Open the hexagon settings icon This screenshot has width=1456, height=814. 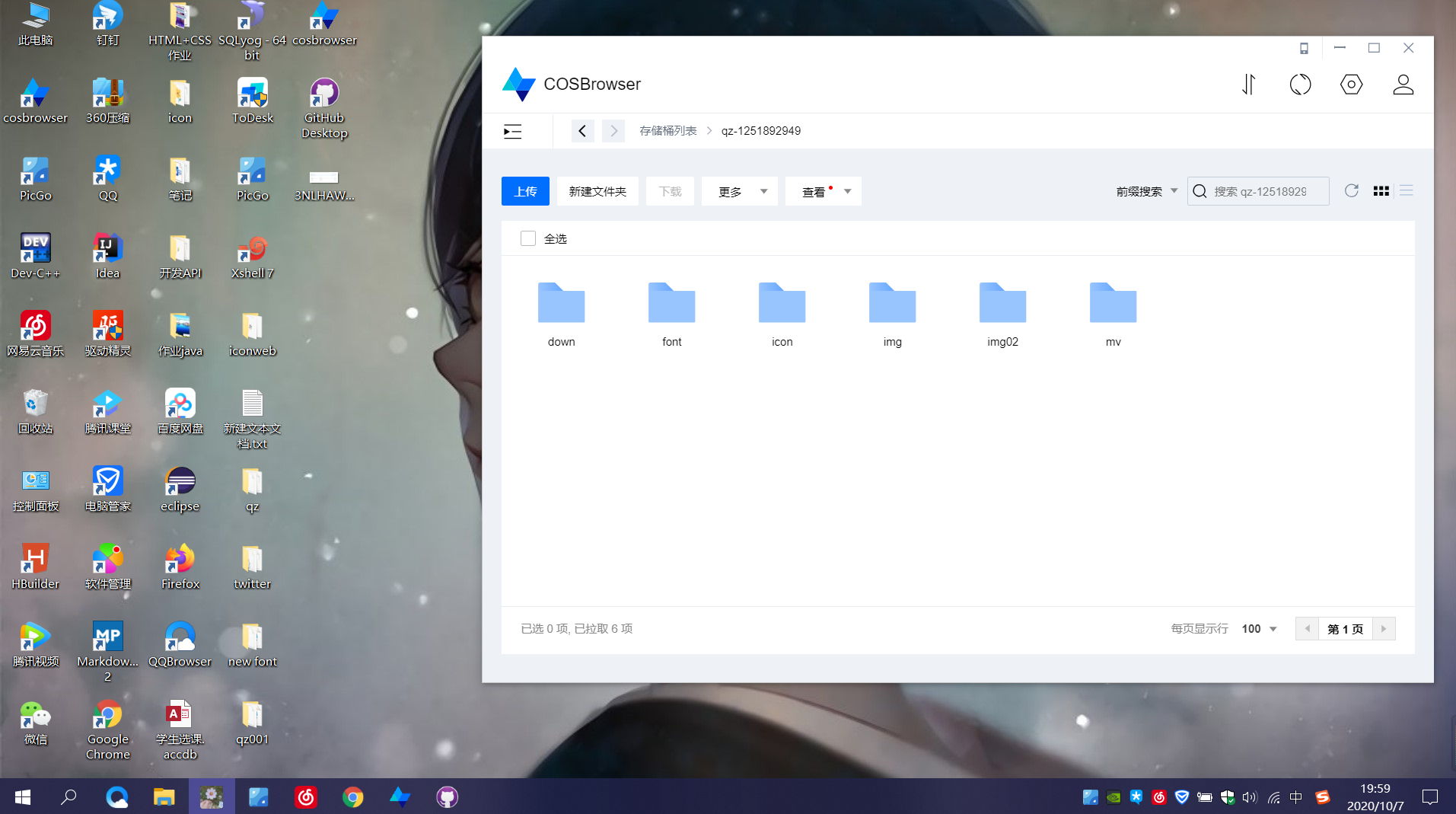1351,85
